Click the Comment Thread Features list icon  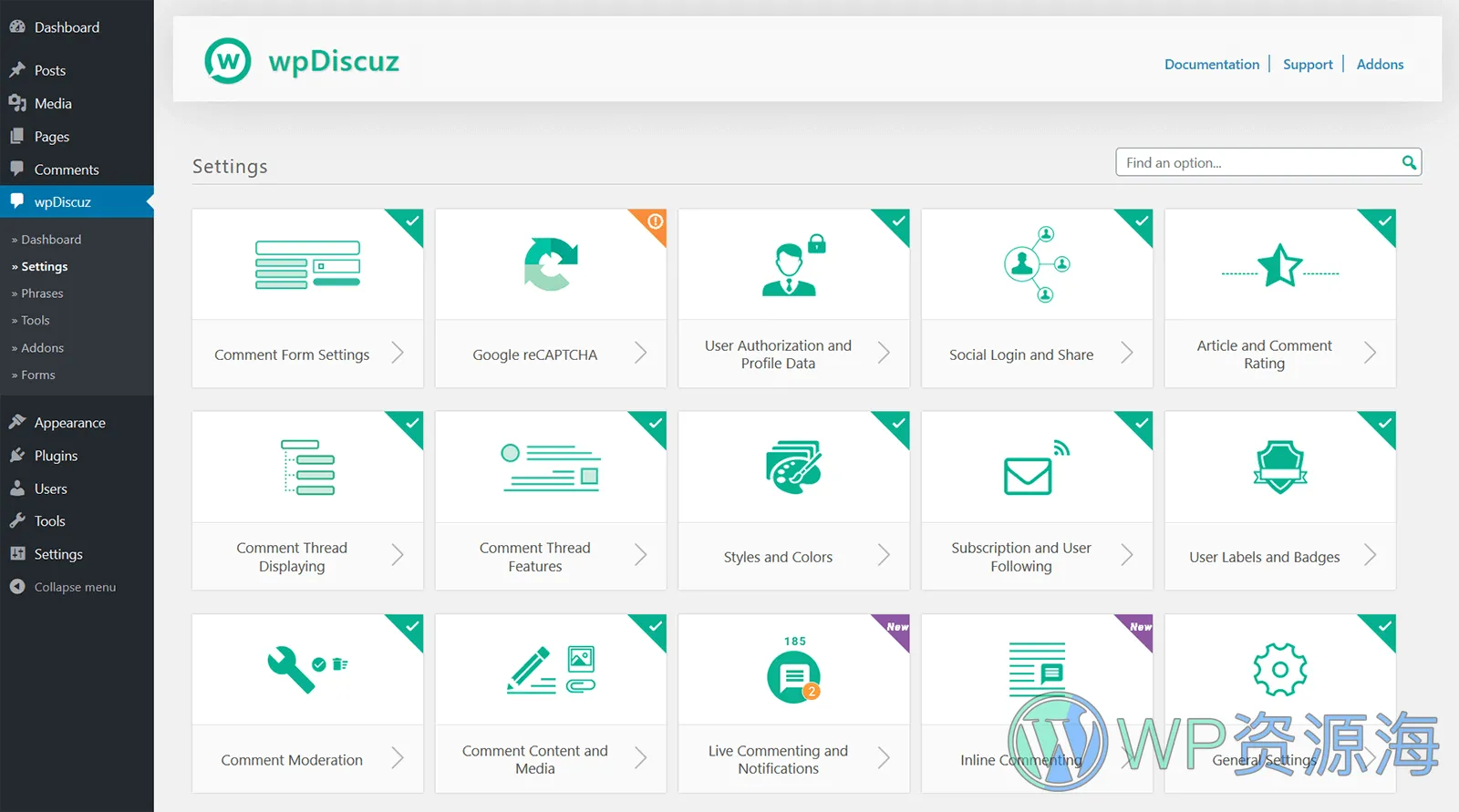(551, 468)
